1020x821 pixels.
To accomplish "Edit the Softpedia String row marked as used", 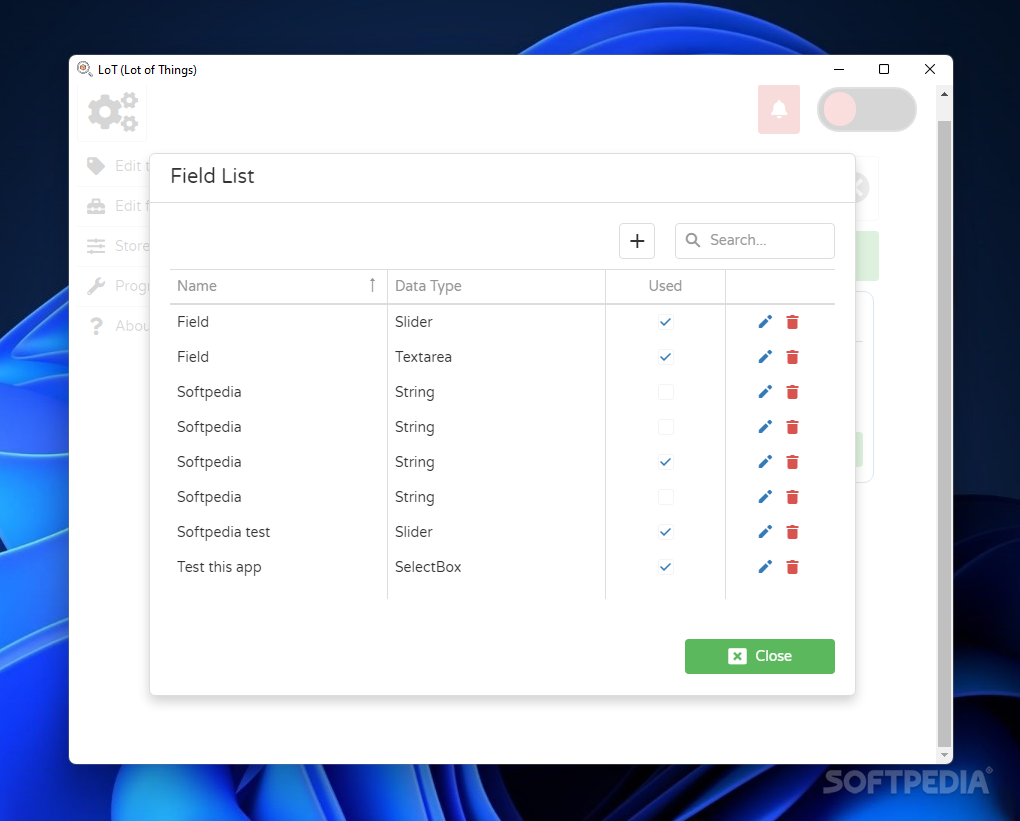I will (x=765, y=462).
